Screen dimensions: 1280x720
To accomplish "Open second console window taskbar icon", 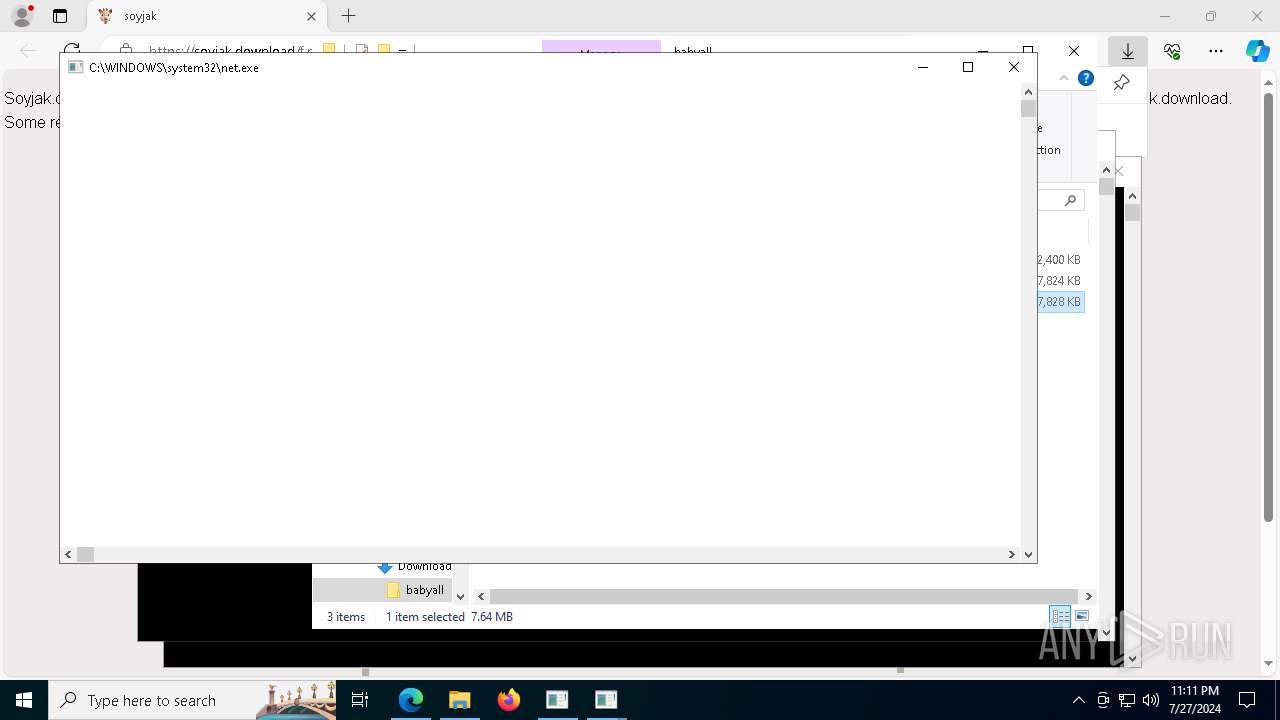I will [x=606, y=700].
